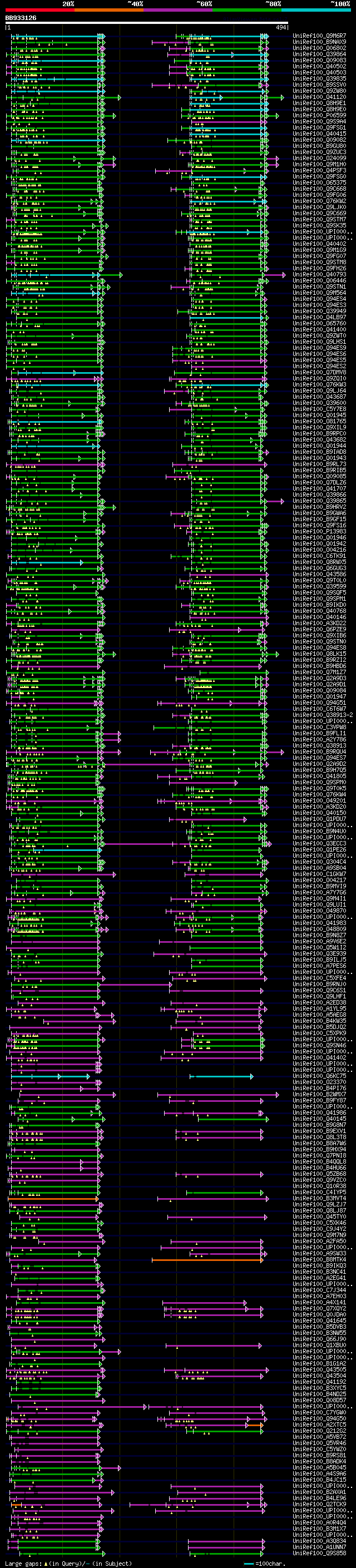Select hit label UniRef100_B8MTK4
The image size is (356, 1568).
pyautogui.click(x=319, y=1259)
